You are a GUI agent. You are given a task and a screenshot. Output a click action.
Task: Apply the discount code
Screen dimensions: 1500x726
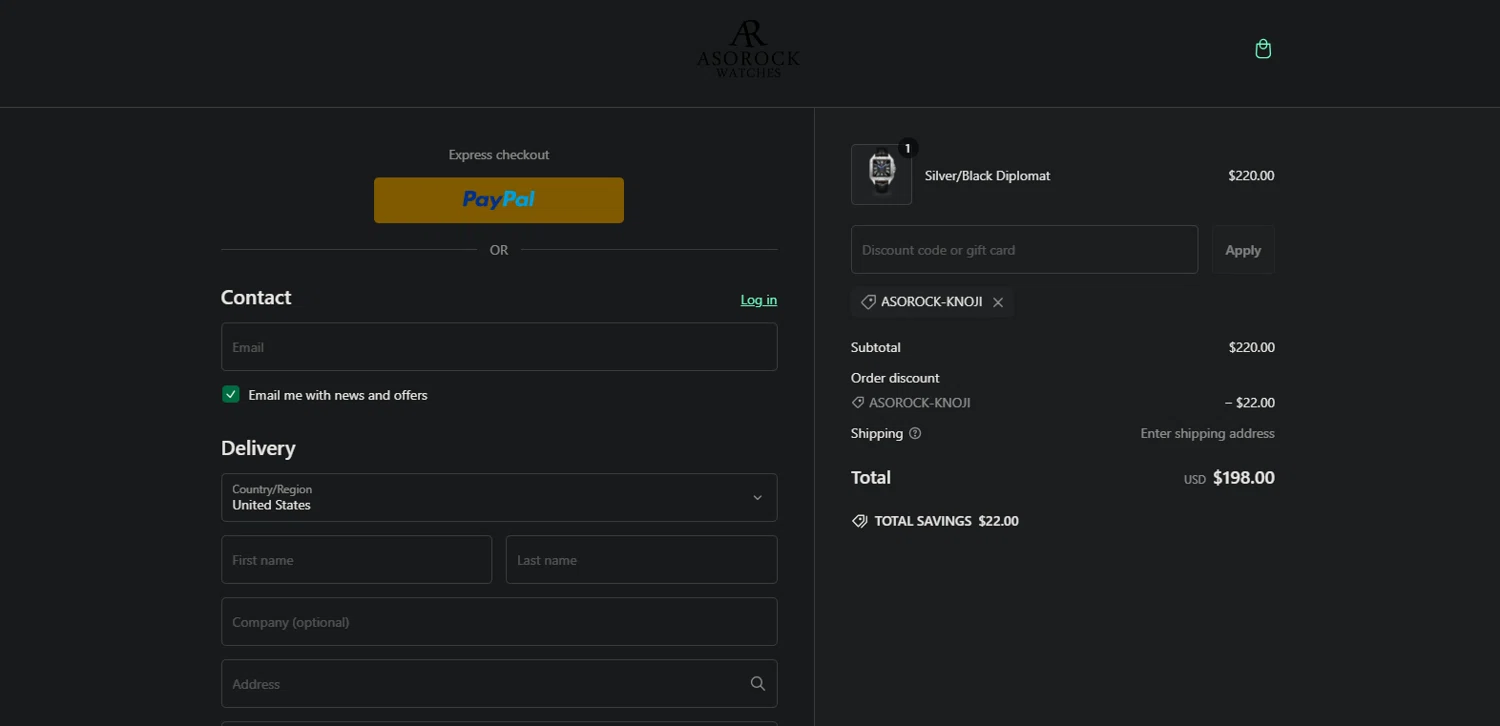click(x=1243, y=250)
